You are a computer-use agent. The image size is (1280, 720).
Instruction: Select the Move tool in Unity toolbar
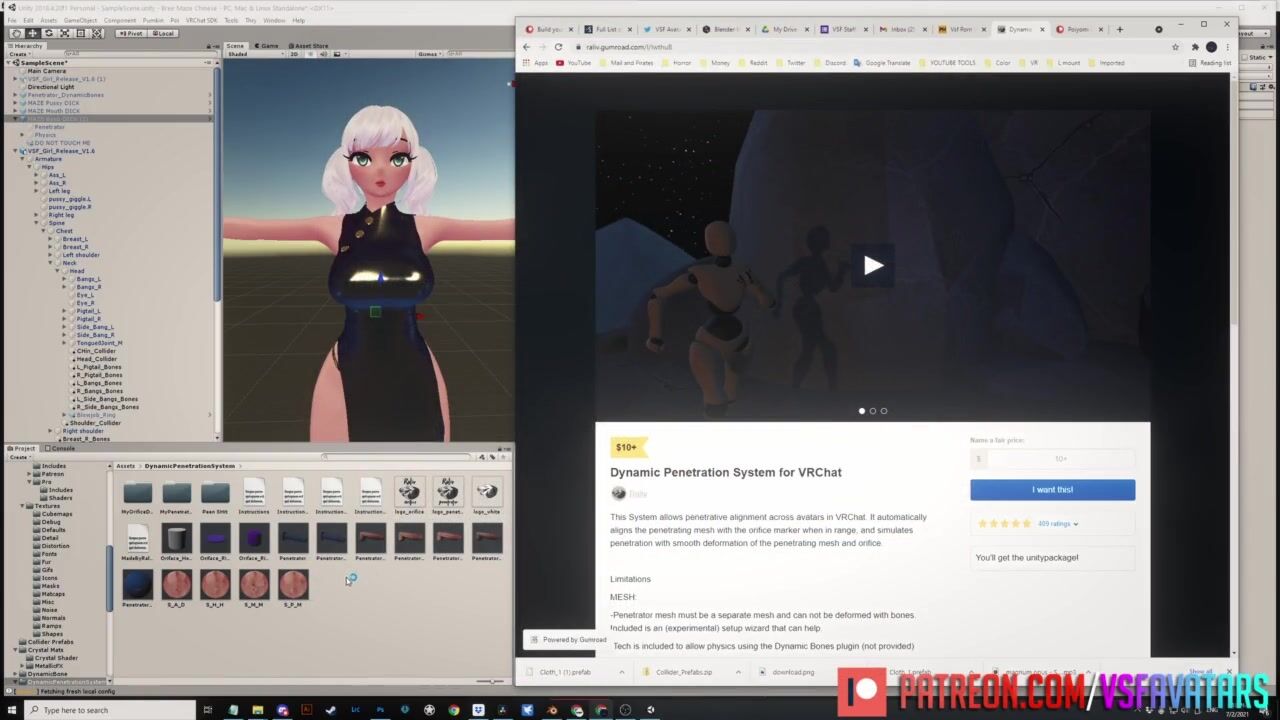coord(32,33)
